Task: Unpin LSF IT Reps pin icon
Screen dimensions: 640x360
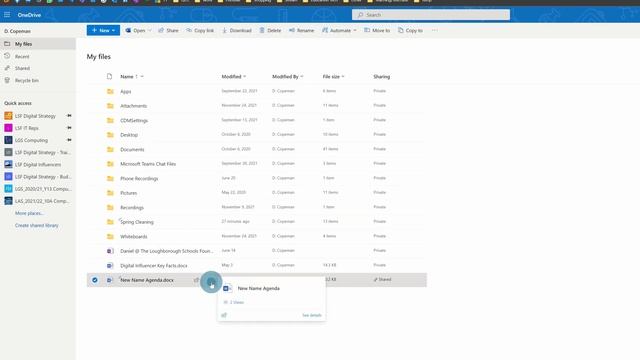Action: (69, 128)
